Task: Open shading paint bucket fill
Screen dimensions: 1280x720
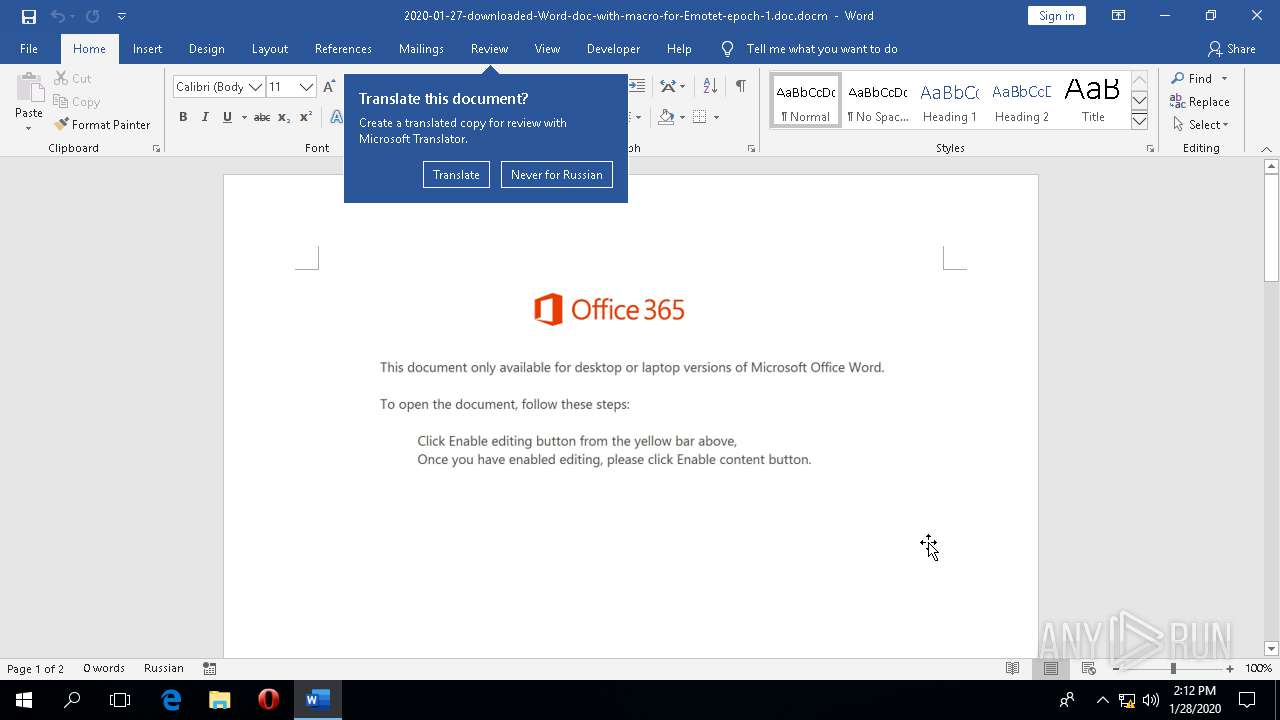Action: [666, 117]
